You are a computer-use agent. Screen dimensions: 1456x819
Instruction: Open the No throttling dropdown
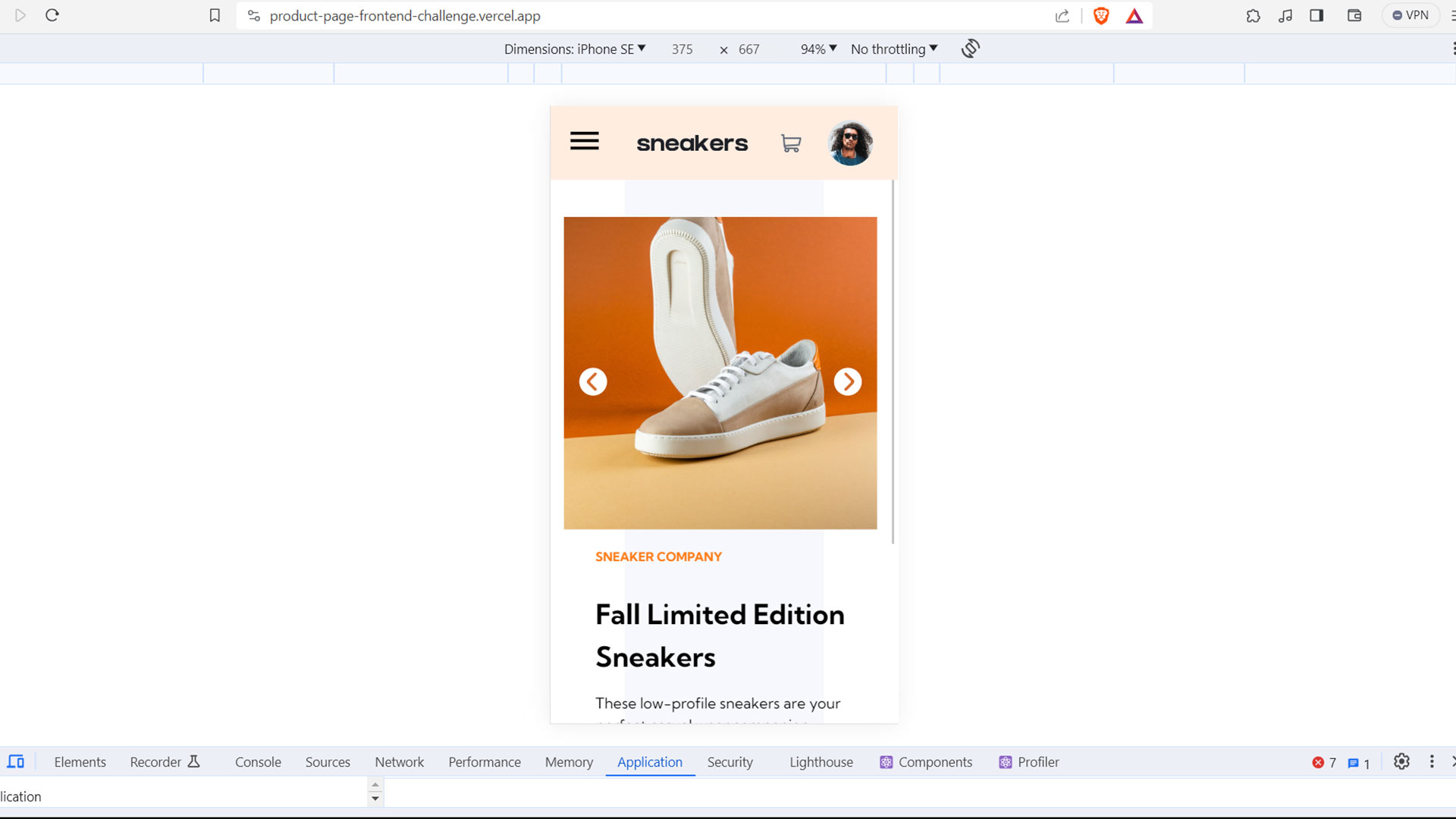tap(894, 49)
